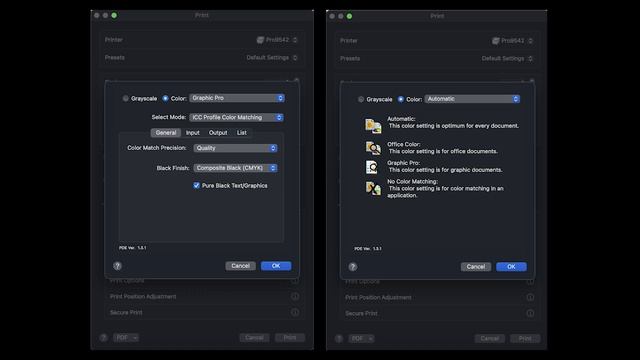Screen dimensions: 640x360
Task: Click printer icon in left Print window
Action: [260, 40]
